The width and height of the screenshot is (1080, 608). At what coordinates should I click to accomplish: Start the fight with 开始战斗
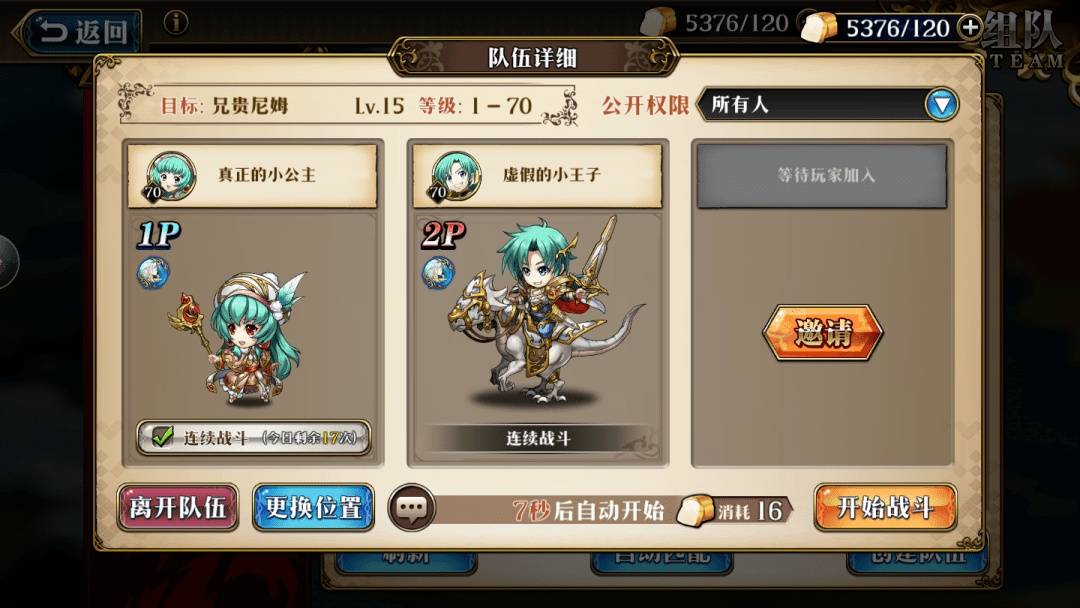(885, 507)
